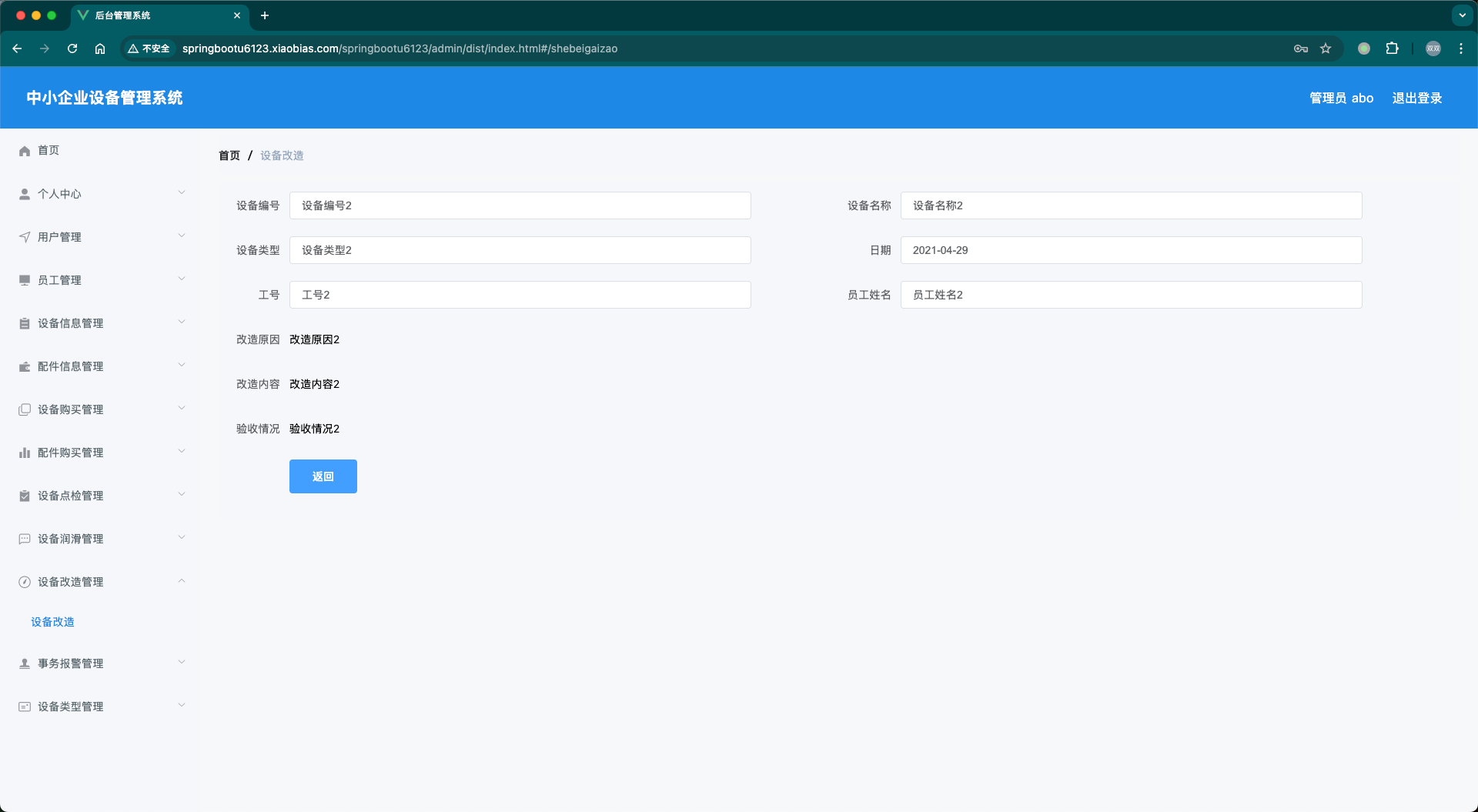
Task: Expand the 配件购买管理 menu chevron
Action: pos(182,452)
